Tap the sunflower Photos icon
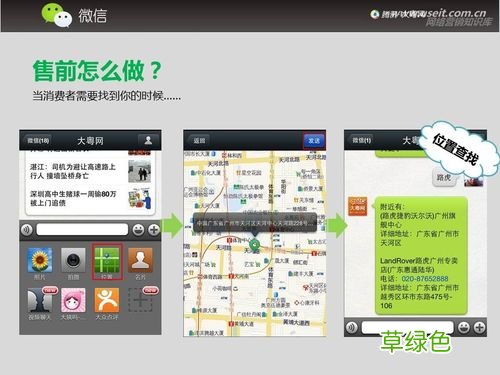Image resolution: width=500 pixels, height=375 pixels. pos(40,260)
